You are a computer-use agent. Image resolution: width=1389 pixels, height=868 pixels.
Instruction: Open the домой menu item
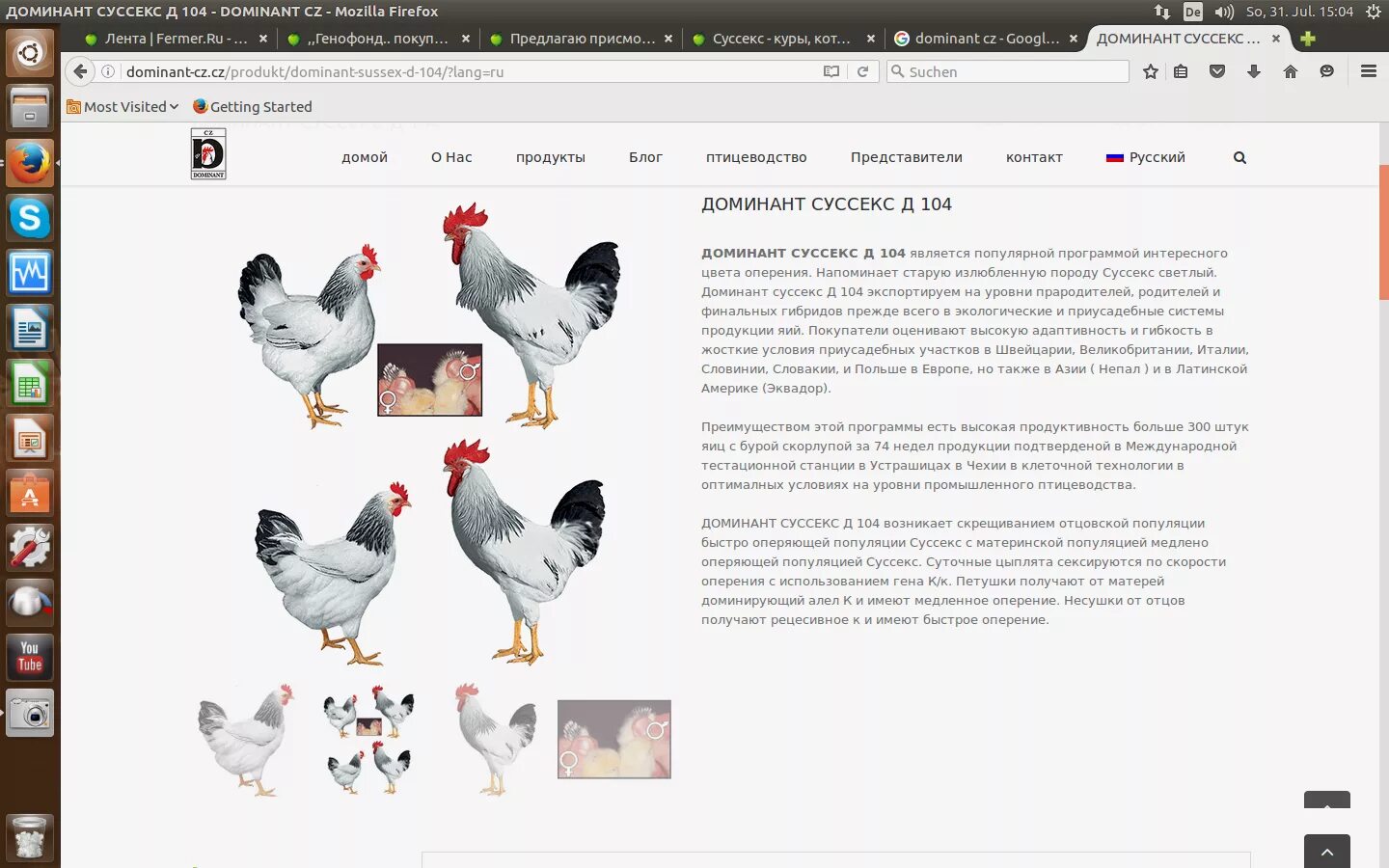click(365, 157)
